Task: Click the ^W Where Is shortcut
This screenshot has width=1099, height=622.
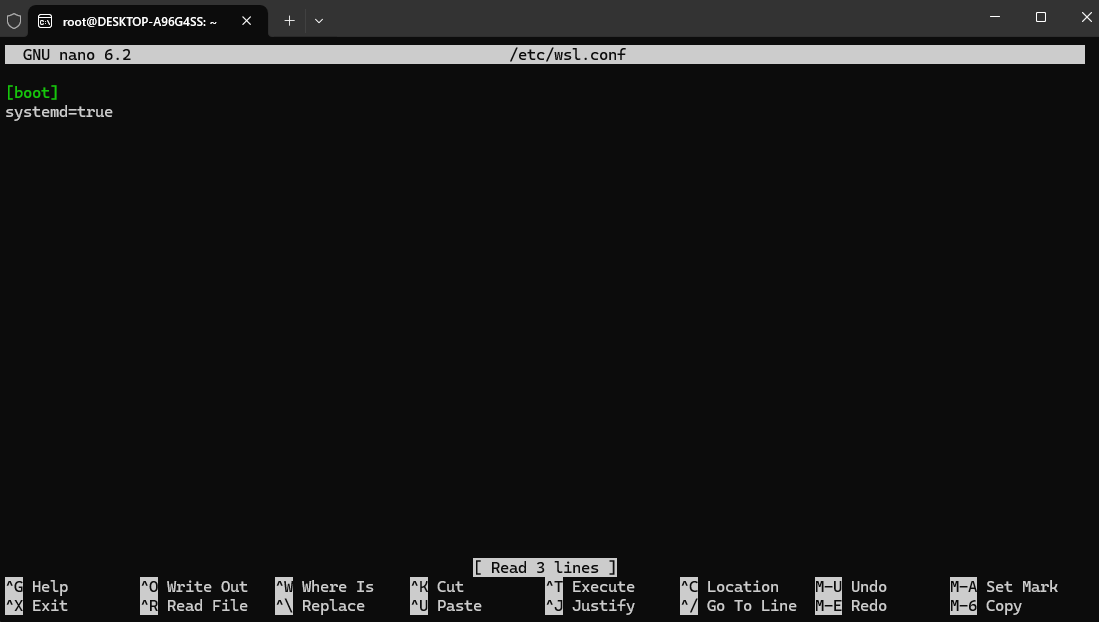Action: click(x=324, y=587)
